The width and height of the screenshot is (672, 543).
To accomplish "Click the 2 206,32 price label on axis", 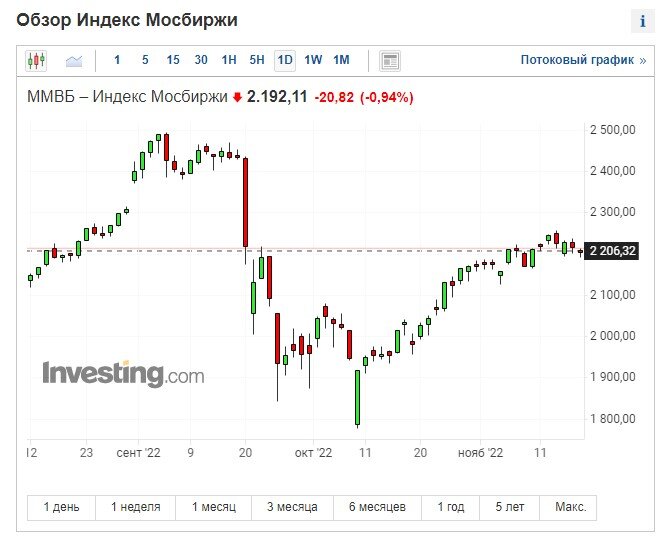I will pos(612,251).
